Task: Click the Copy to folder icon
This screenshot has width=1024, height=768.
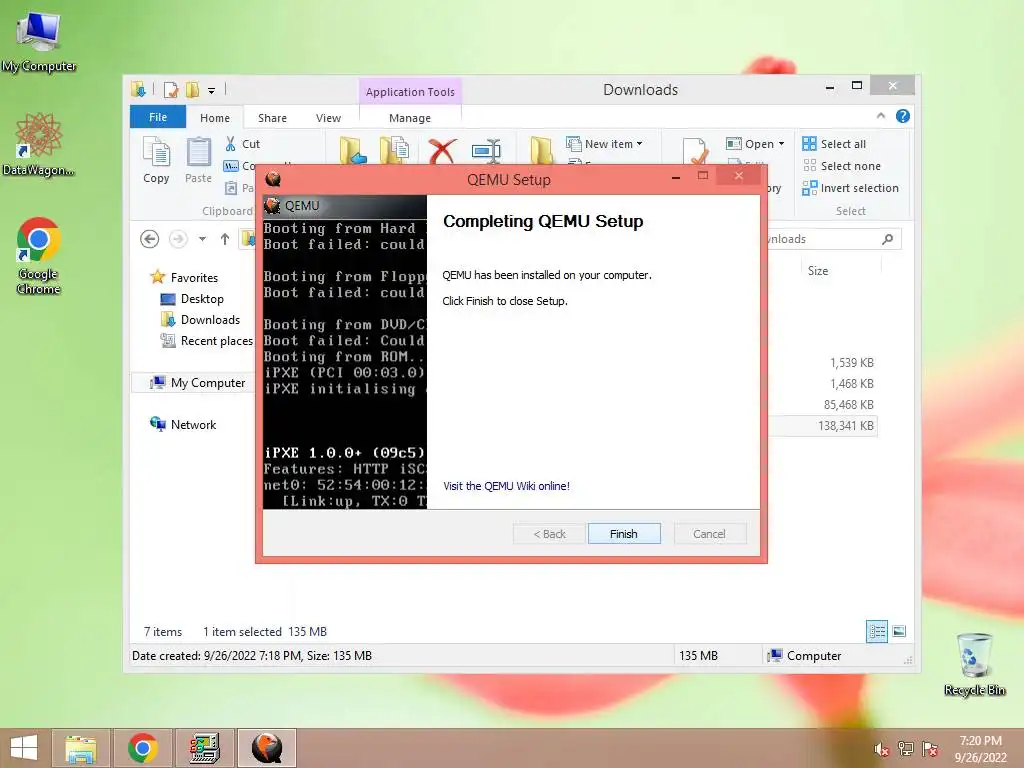Action: (394, 150)
